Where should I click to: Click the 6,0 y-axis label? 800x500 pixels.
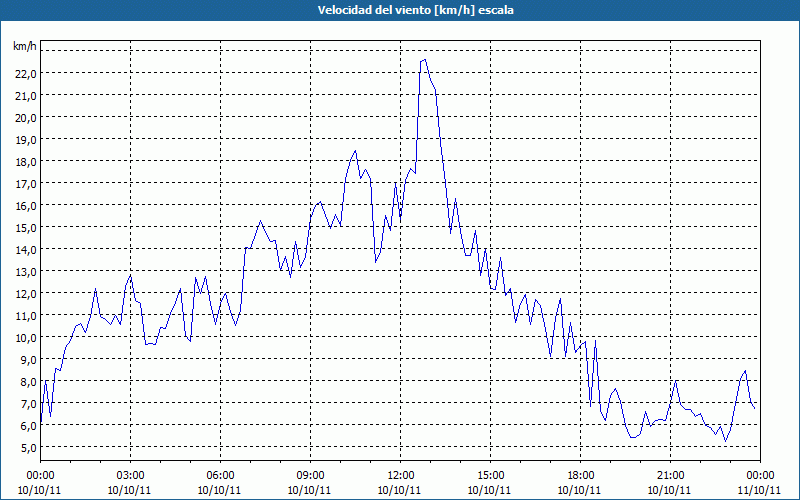(28, 426)
